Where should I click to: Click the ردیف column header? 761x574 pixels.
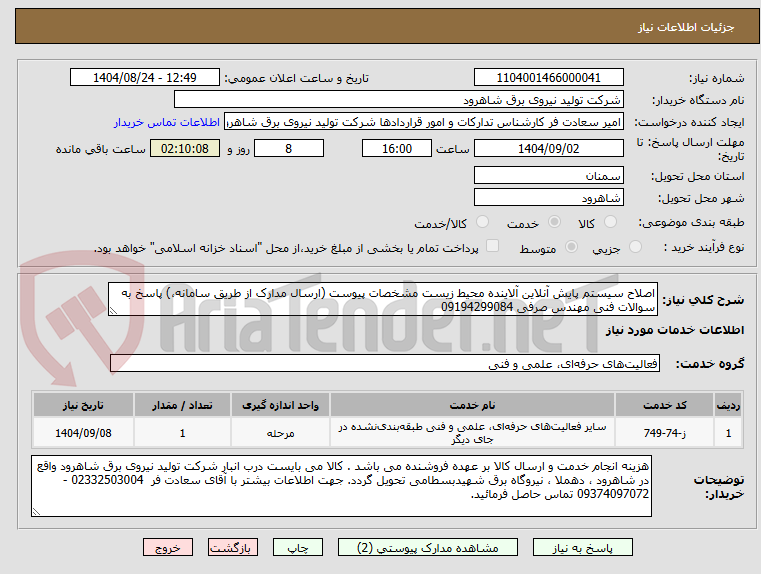pos(728,405)
